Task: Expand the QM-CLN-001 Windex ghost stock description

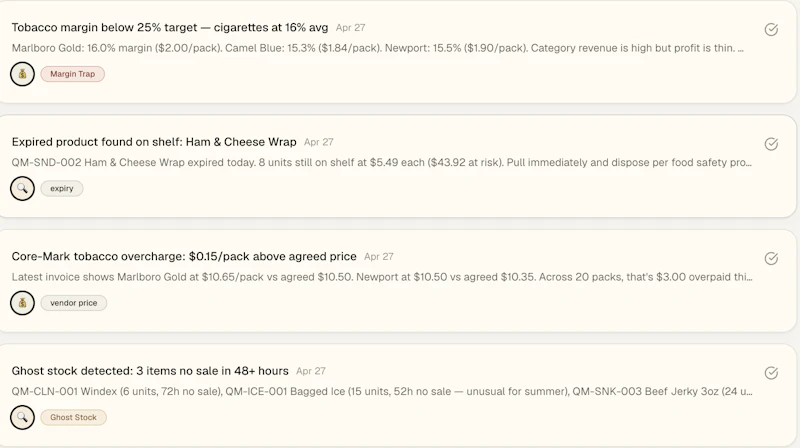Action: (x=382, y=391)
